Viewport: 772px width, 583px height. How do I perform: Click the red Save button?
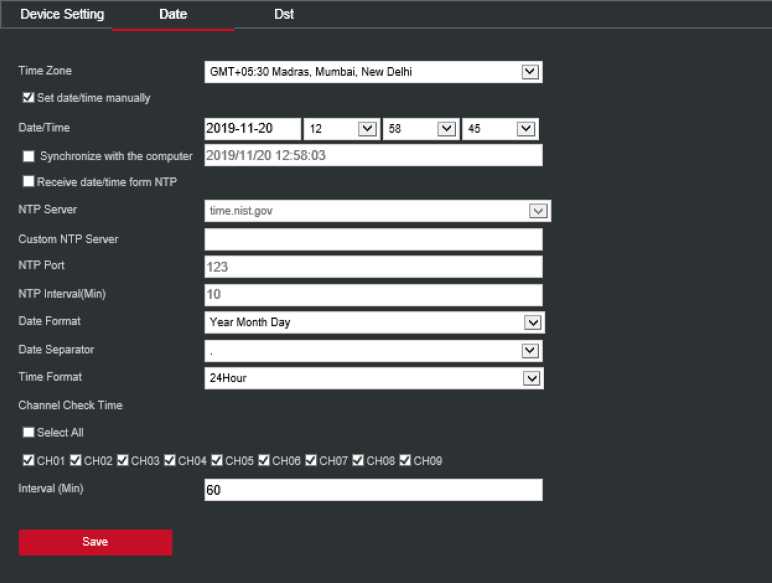point(95,542)
